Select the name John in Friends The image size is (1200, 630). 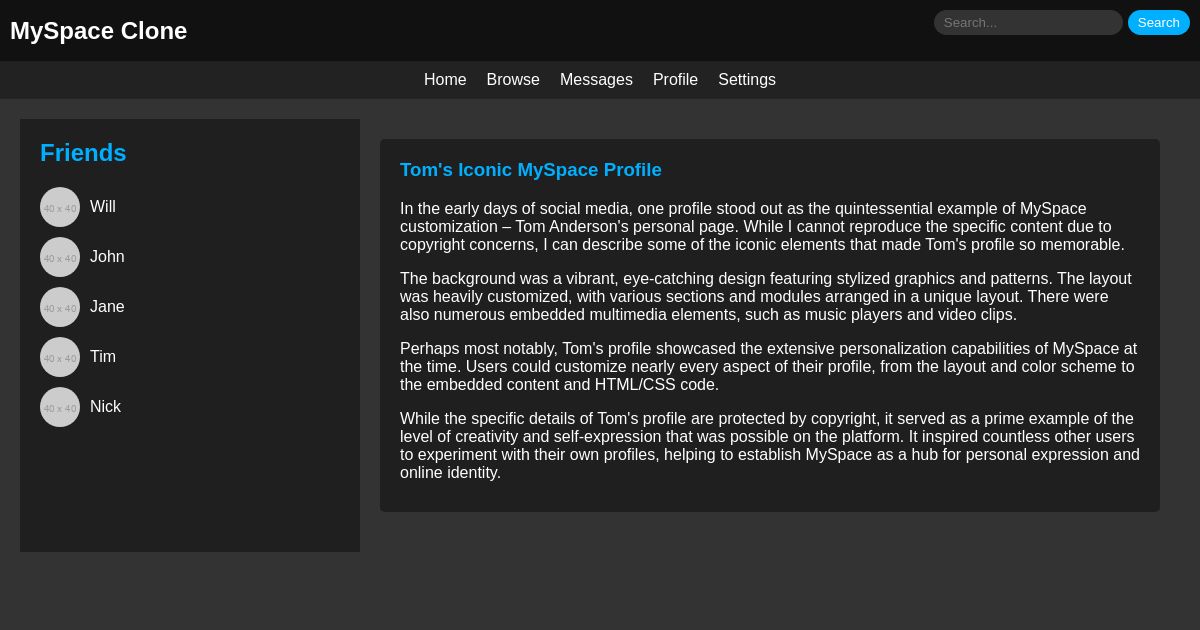pyautogui.click(x=107, y=257)
